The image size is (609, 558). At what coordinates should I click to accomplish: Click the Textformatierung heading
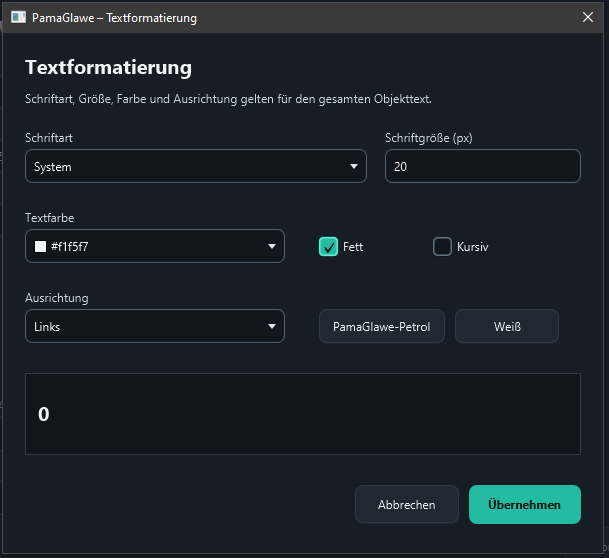tap(108, 68)
